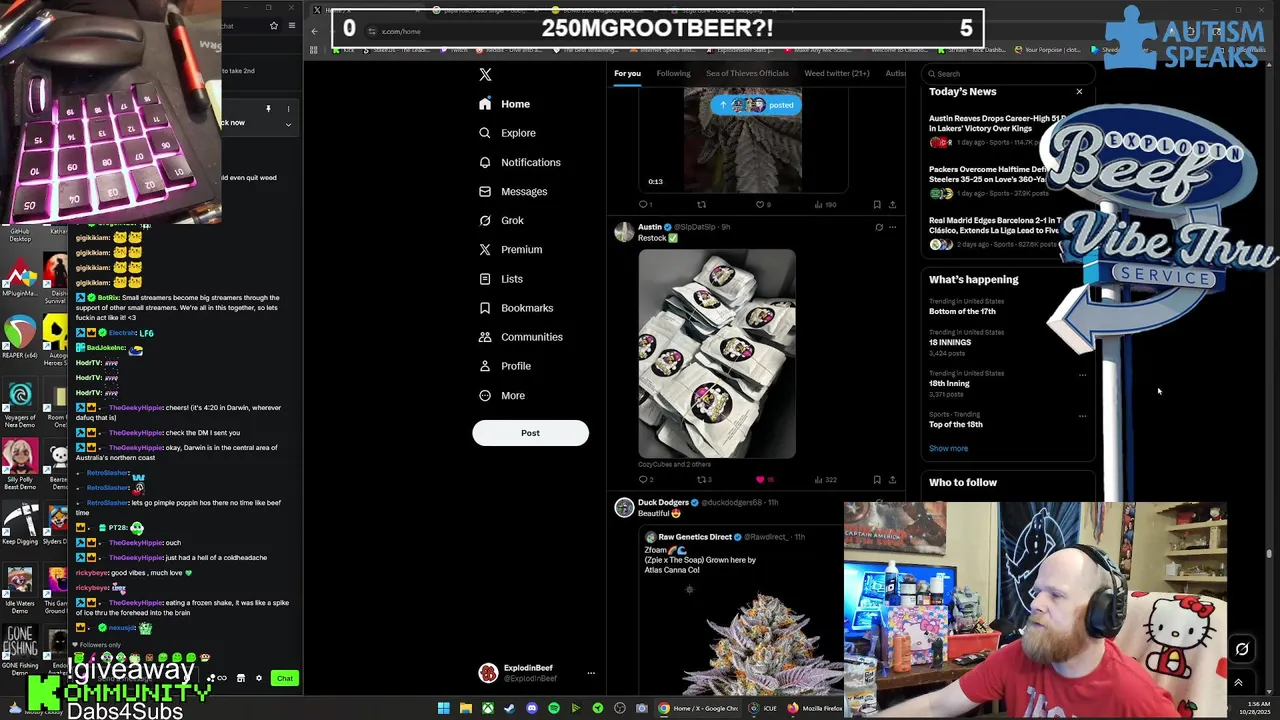Open Grok in the X sidebar
The height and width of the screenshot is (720, 1280).
[501, 220]
